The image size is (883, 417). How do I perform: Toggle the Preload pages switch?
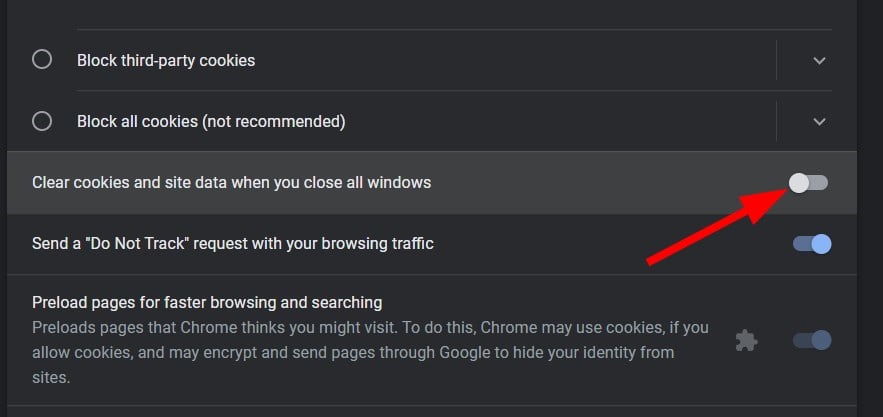(812, 340)
